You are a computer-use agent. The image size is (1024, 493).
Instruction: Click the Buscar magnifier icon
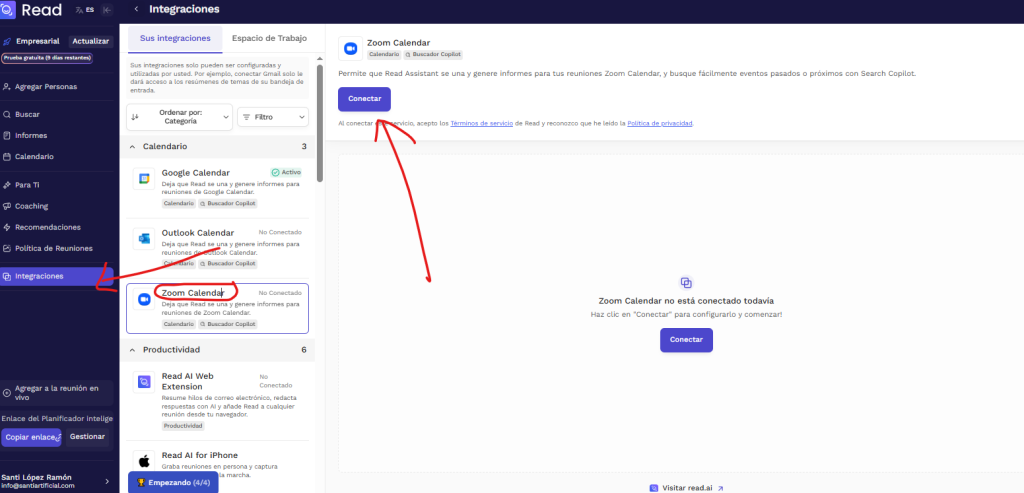click(x=7, y=114)
